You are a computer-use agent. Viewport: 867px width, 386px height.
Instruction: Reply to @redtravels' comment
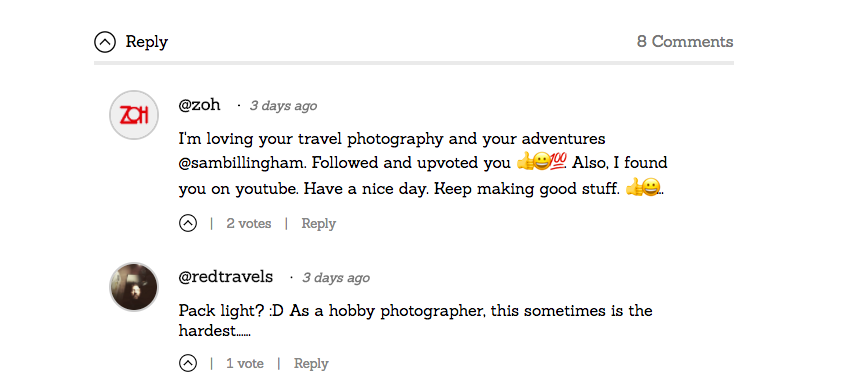tap(311, 363)
